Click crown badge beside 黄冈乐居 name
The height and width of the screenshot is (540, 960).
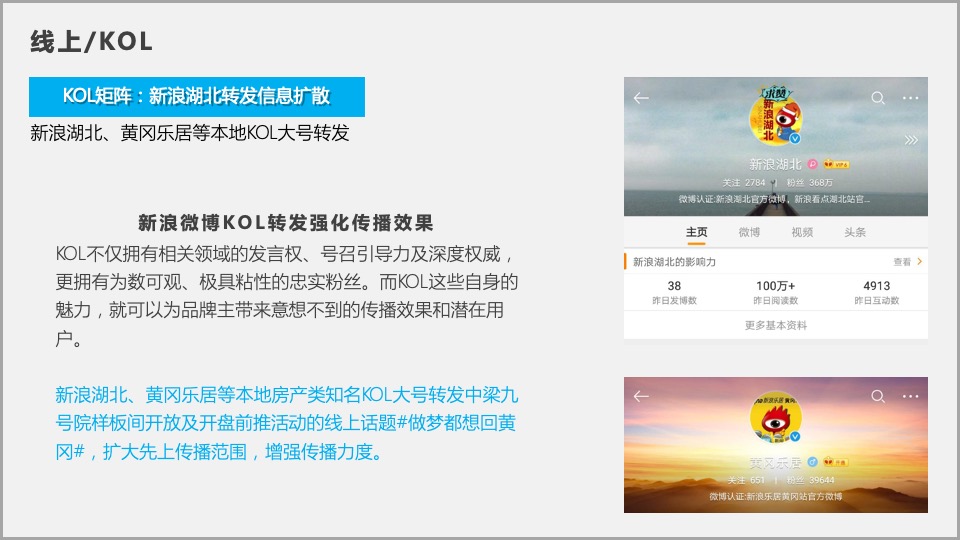pyautogui.click(x=836, y=462)
